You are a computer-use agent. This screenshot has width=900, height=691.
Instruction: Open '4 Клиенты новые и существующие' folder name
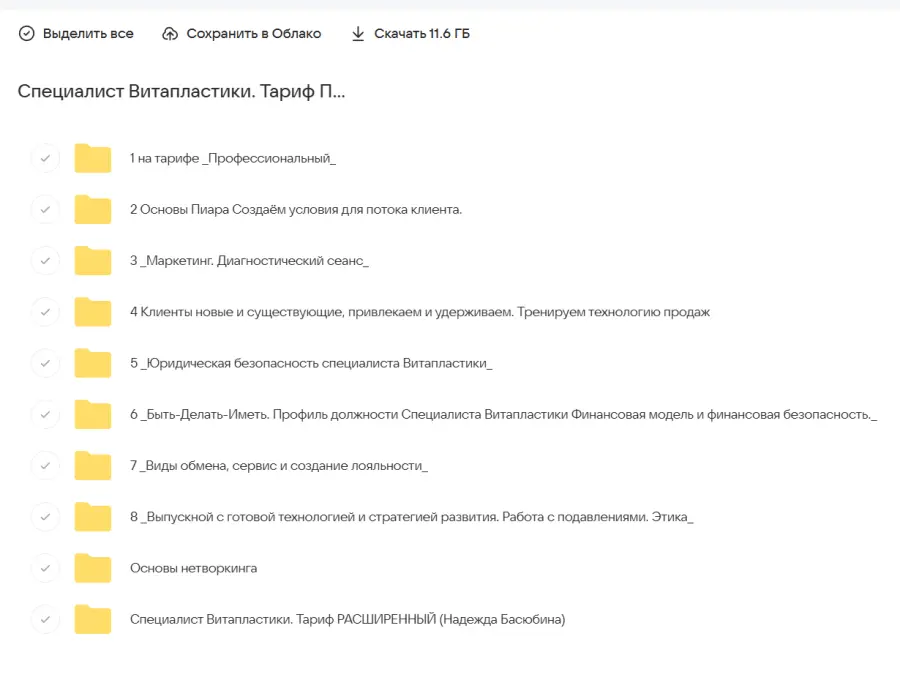tap(419, 312)
